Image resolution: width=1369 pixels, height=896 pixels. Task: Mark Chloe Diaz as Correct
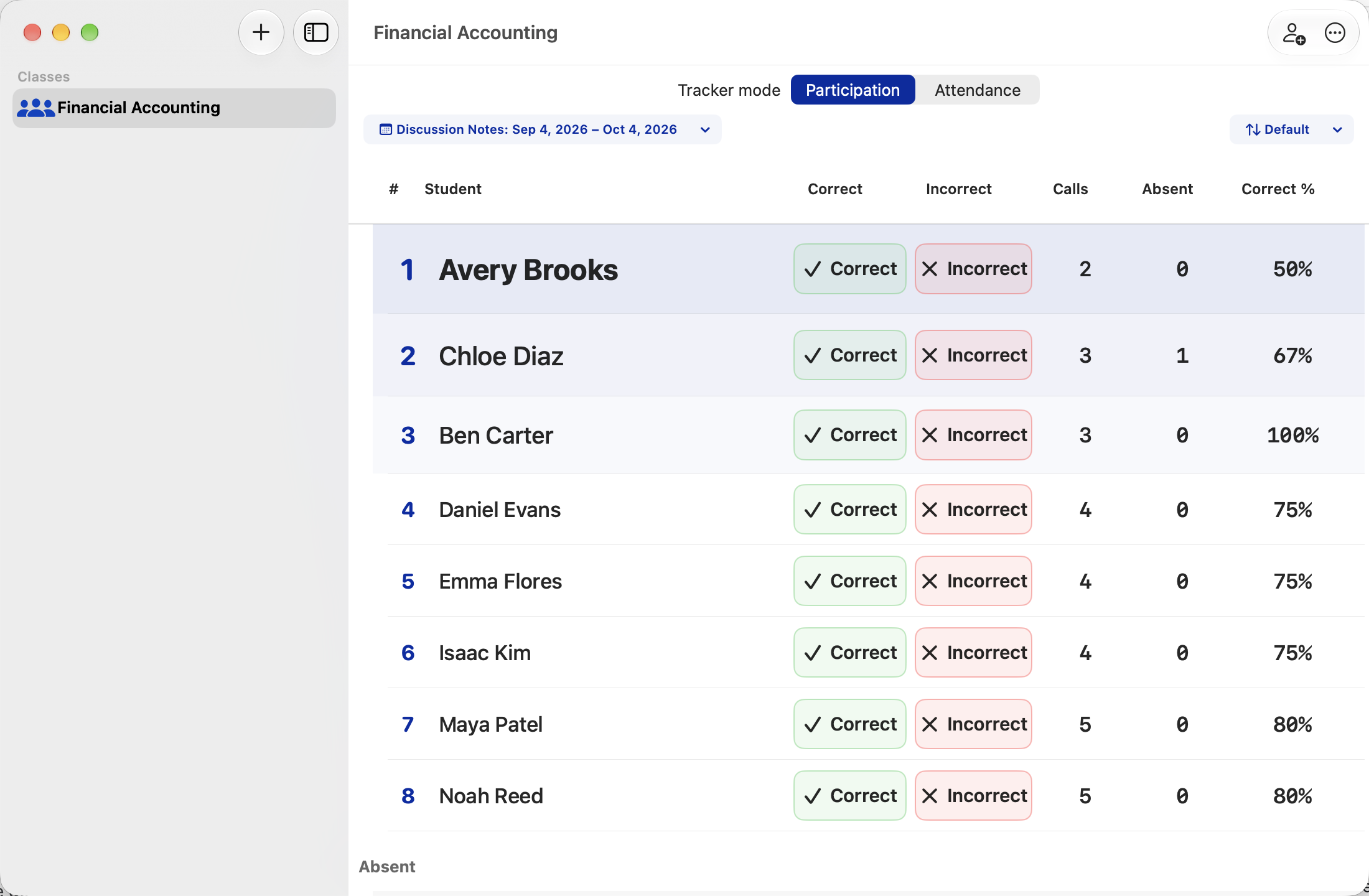coord(850,355)
